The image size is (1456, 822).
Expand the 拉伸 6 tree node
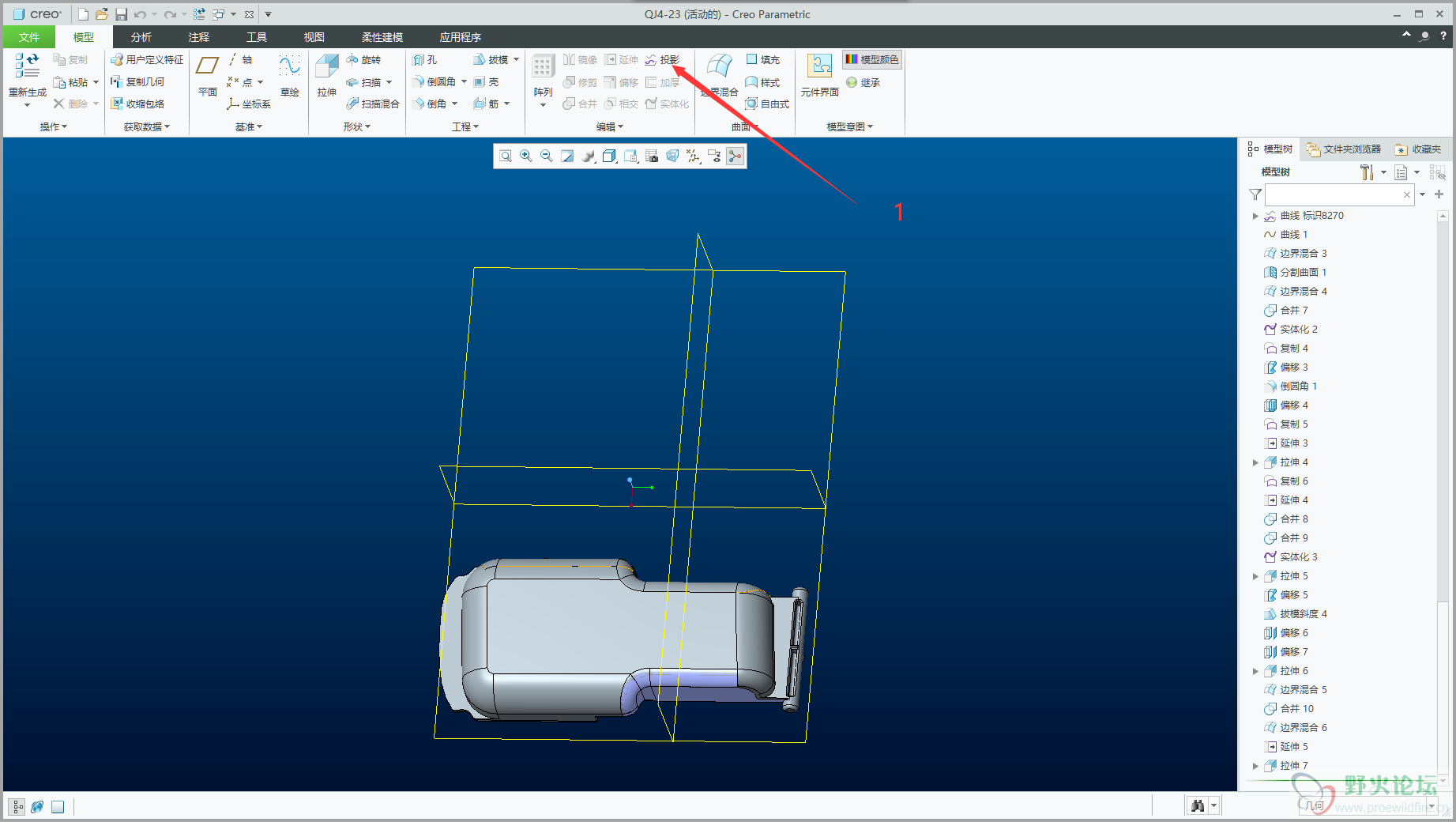(1255, 671)
